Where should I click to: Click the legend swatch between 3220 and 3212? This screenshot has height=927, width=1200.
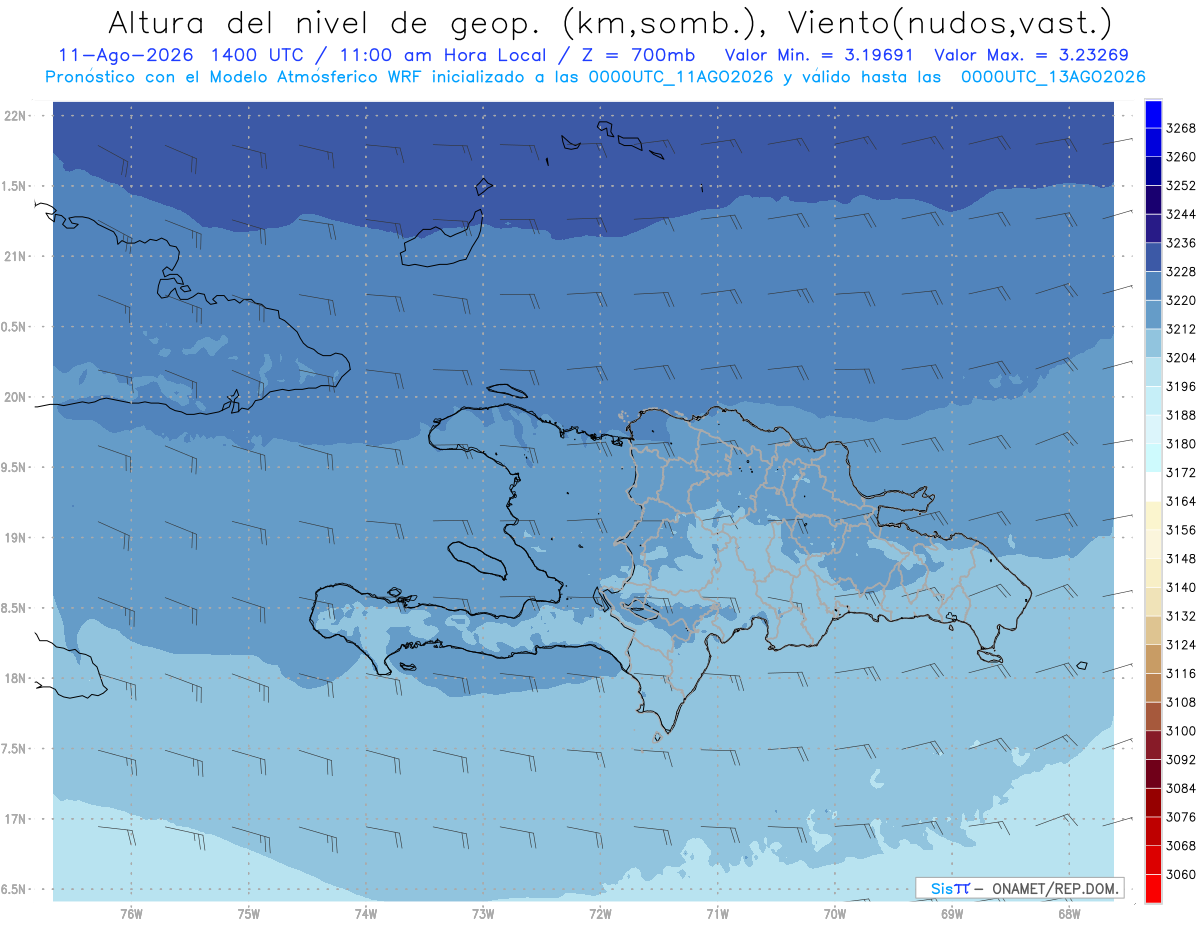tap(1153, 315)
